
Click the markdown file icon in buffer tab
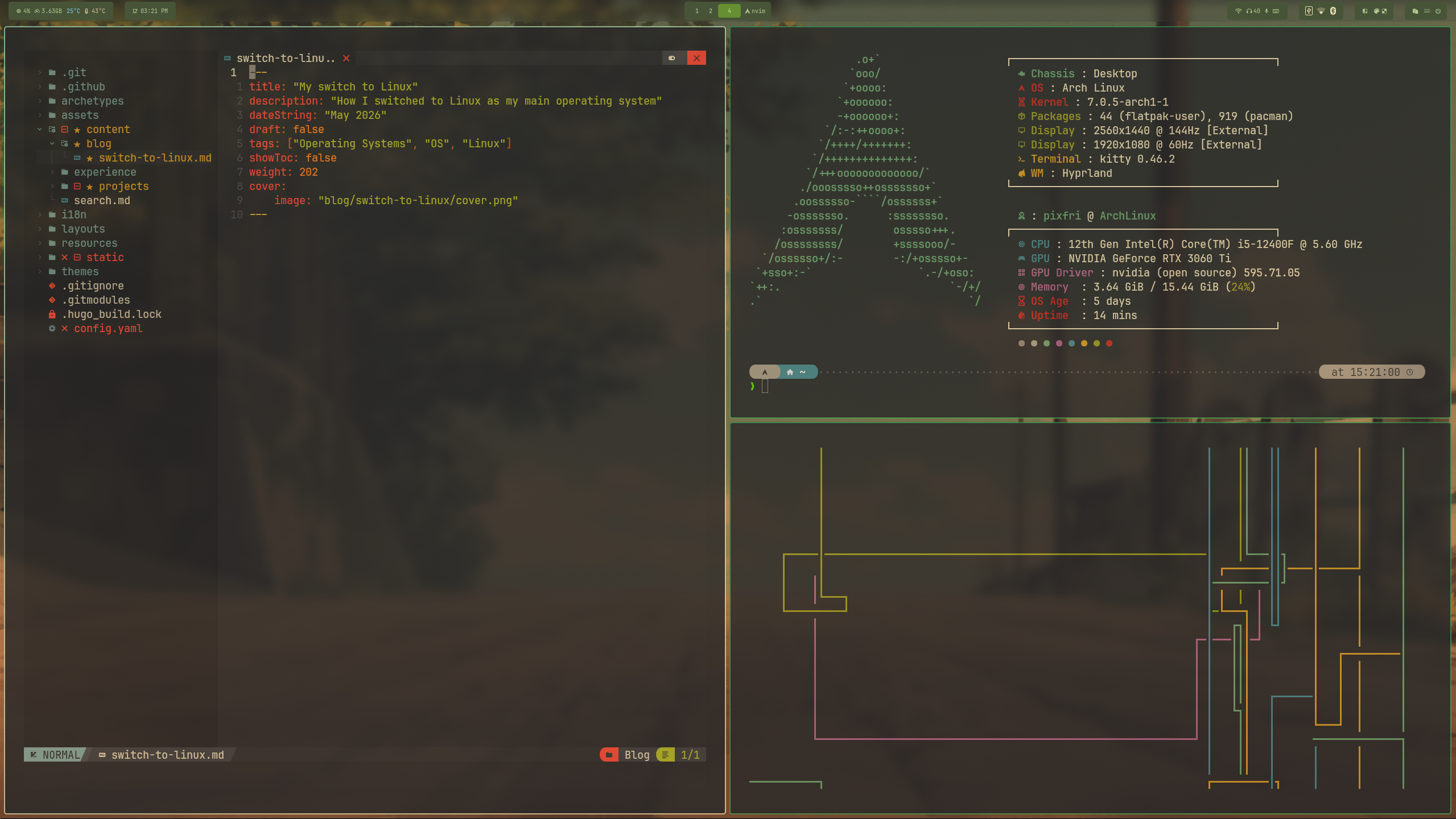pyautogui.click(x=228, y=58)
